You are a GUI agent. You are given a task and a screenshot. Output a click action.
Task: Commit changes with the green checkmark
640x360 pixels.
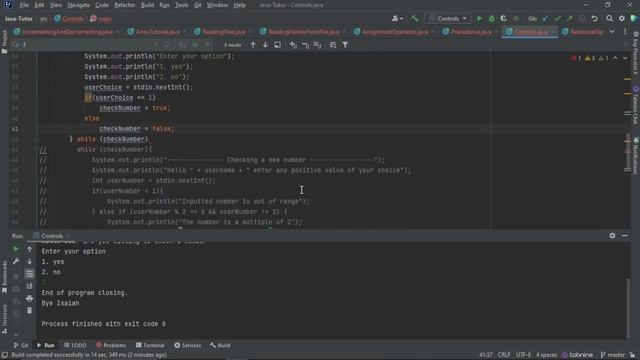(x=558, y=19)
